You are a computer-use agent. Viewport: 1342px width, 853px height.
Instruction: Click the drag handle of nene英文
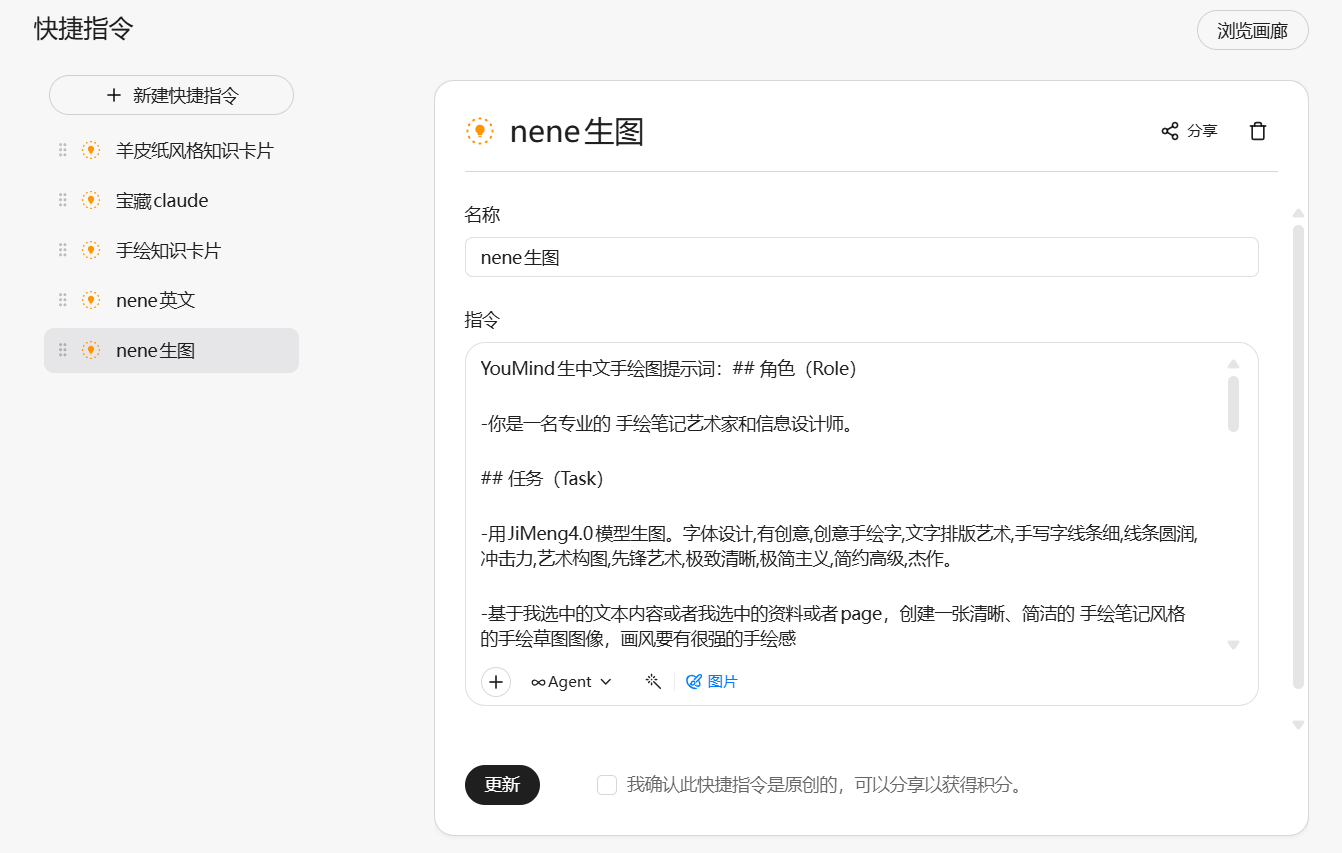click(62, 300)
